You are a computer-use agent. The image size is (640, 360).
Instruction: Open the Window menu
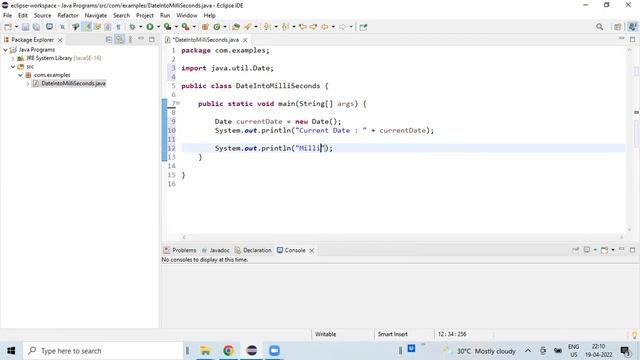[187, 16]
